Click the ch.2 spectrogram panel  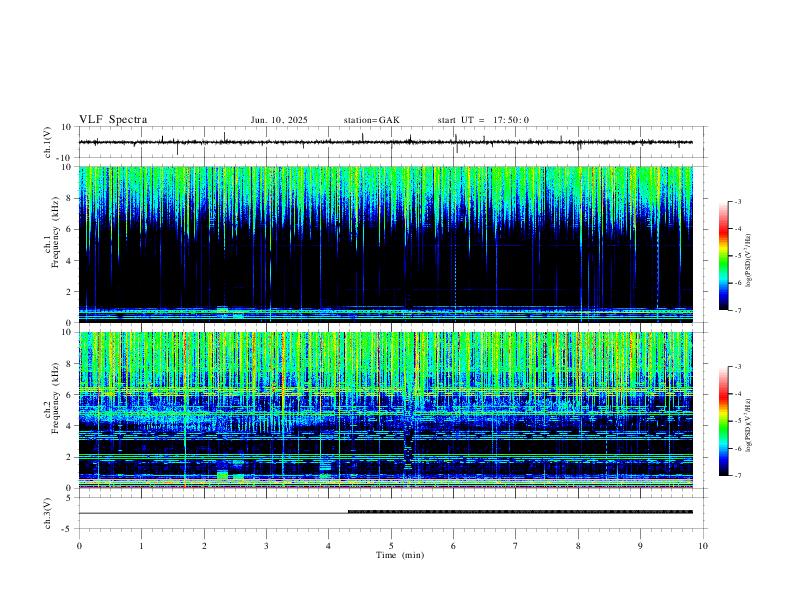(x=385, y=410)
